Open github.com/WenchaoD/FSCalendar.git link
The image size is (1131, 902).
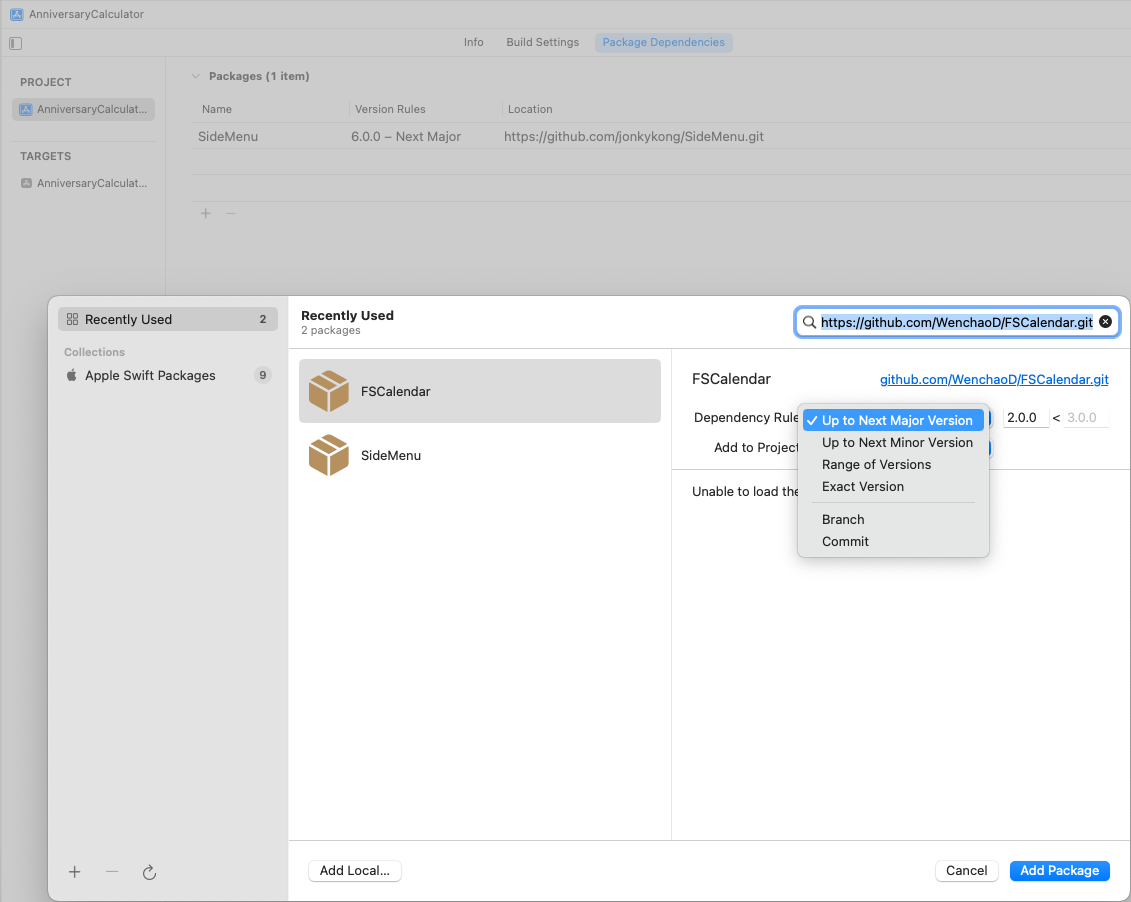click(x=994, y=379)
